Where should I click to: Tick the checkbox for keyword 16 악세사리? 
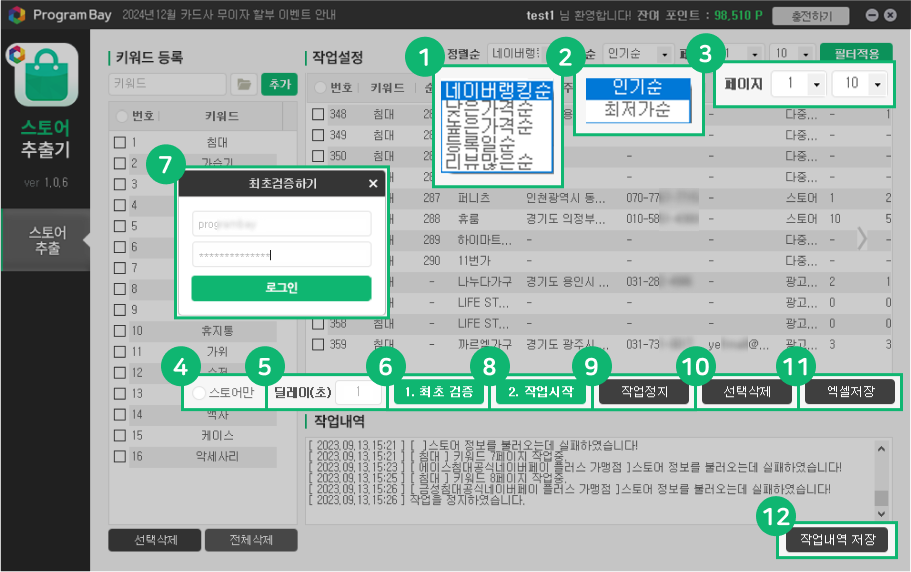tap(119, 456)
